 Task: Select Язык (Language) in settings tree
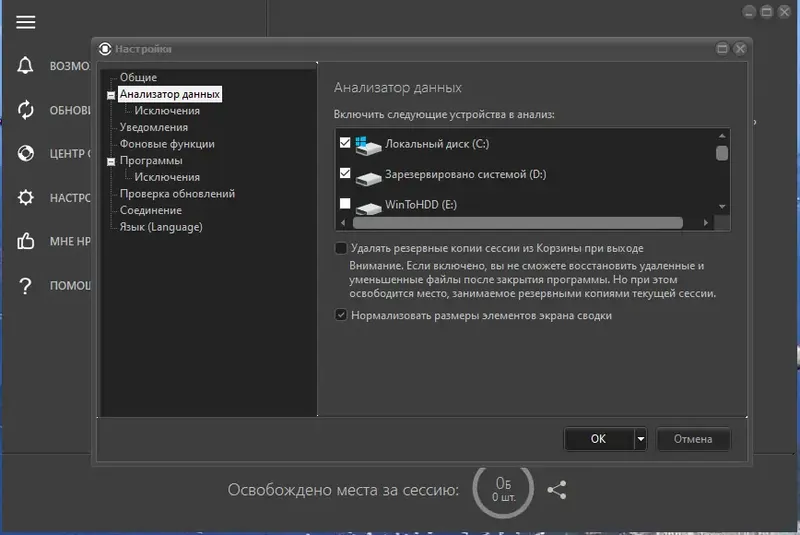point(161,227)
